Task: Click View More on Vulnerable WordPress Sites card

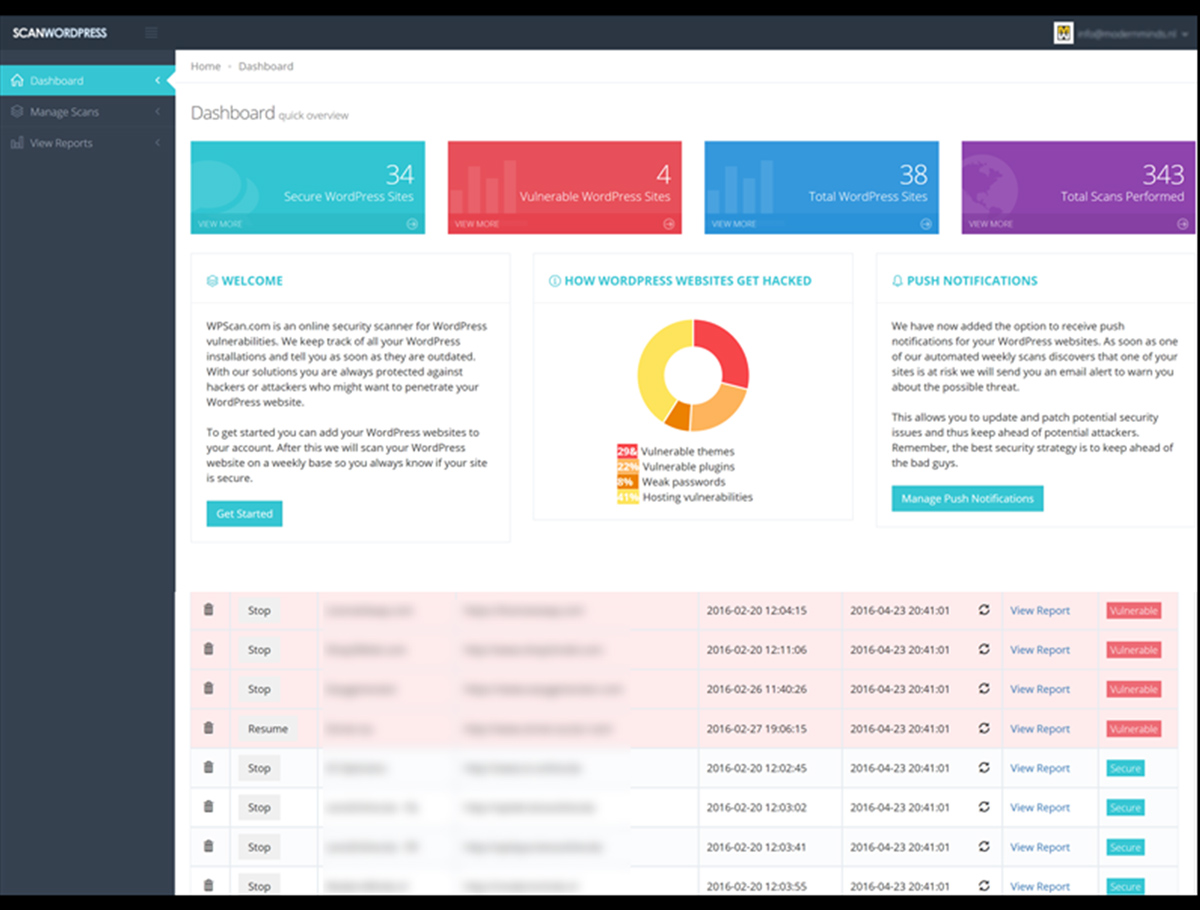Action: pyautogui.click(x=477, y=224)
